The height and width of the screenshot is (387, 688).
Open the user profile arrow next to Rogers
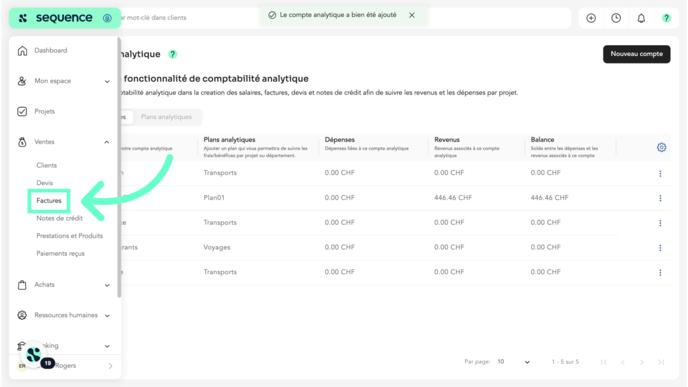110,366
